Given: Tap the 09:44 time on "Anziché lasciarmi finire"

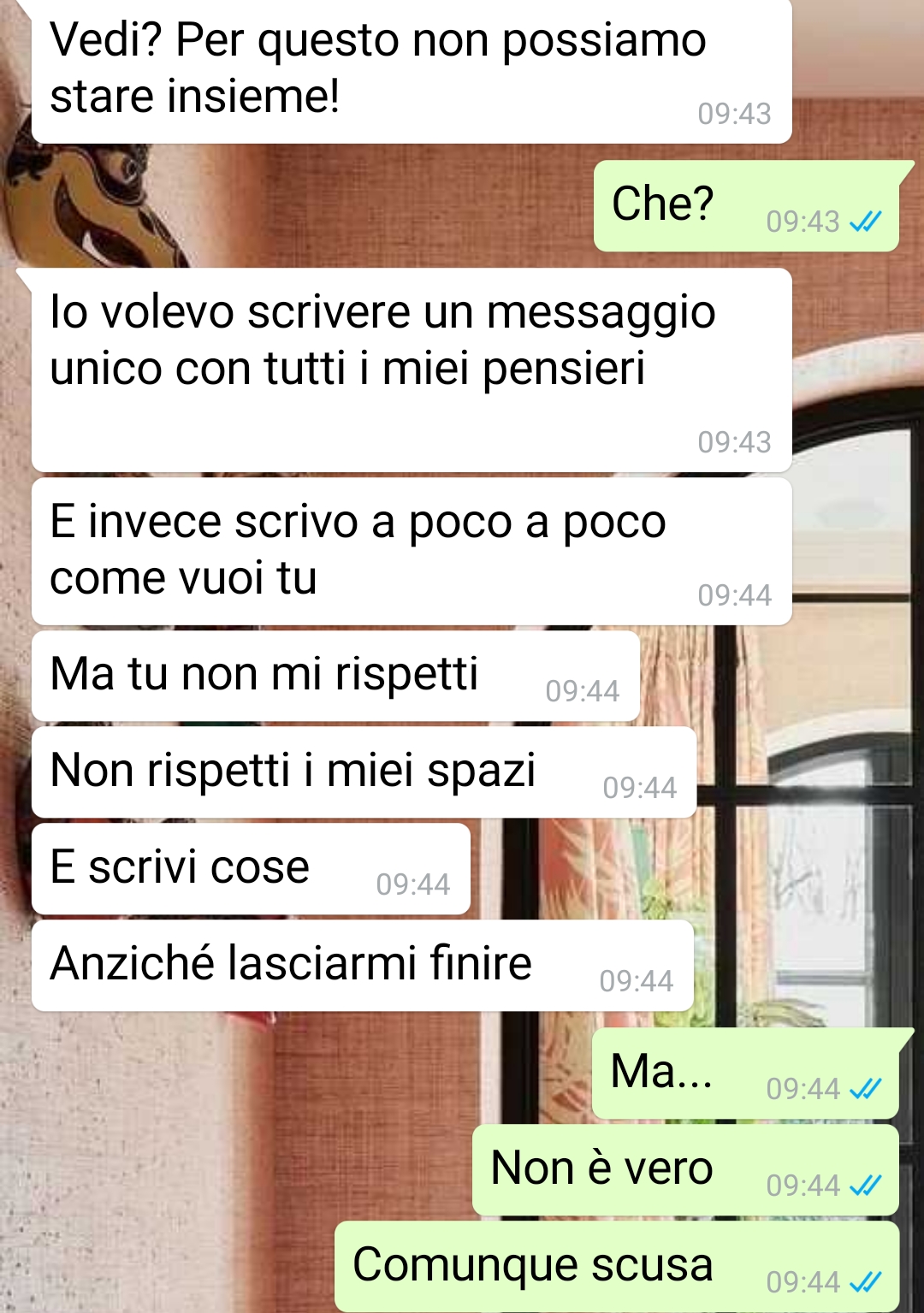Looking at the screenshot, I should (636, 981).
